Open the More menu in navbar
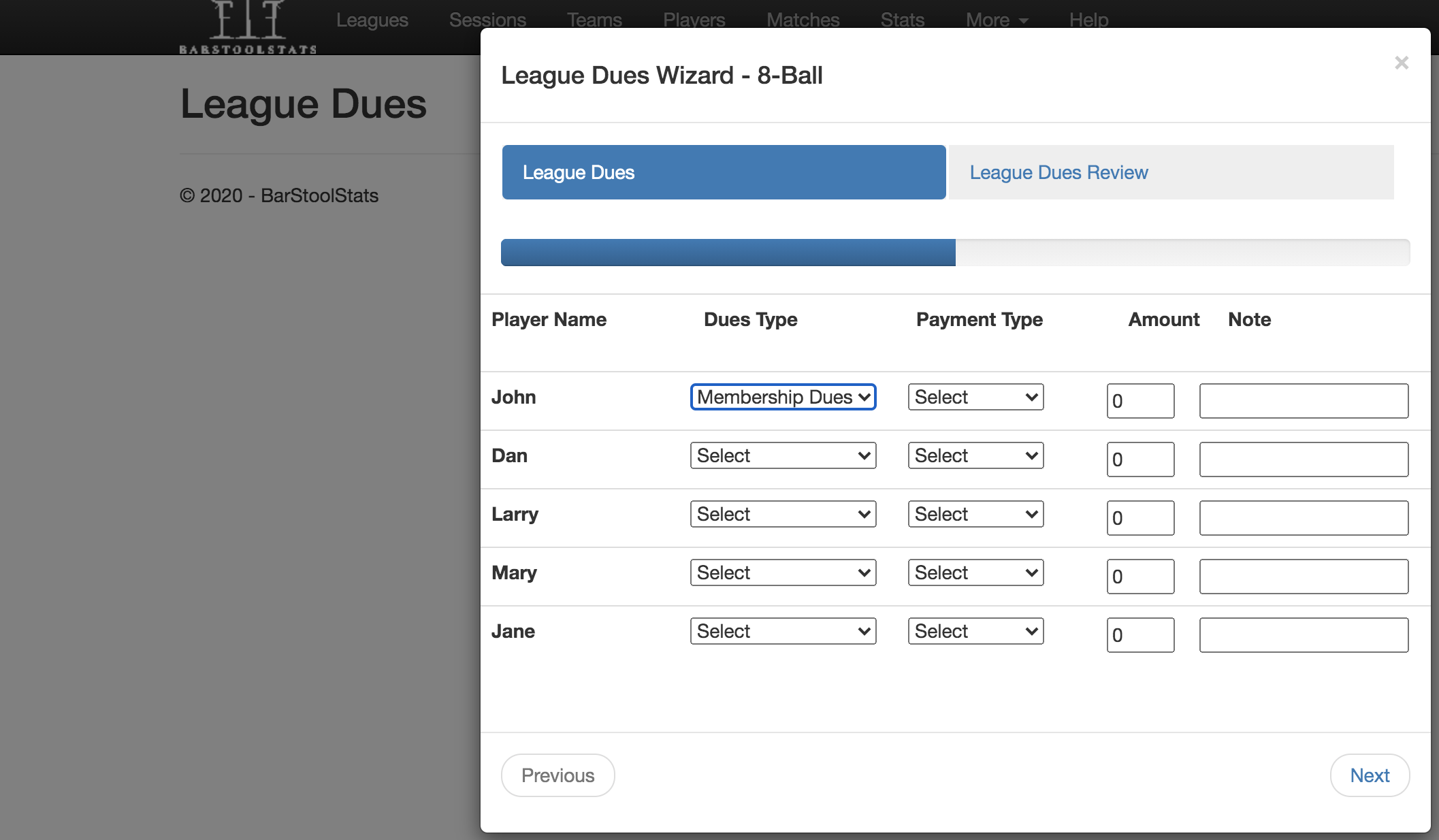1439x840 pixels. 996,20
